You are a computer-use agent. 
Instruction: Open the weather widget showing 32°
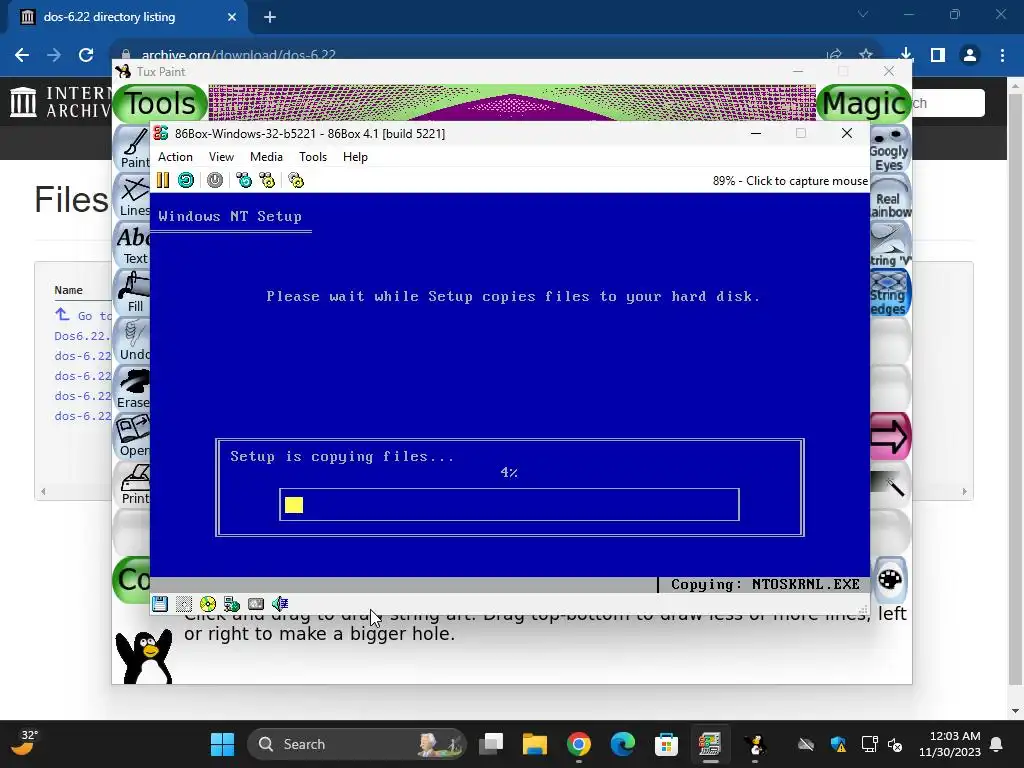coord(23,743)
